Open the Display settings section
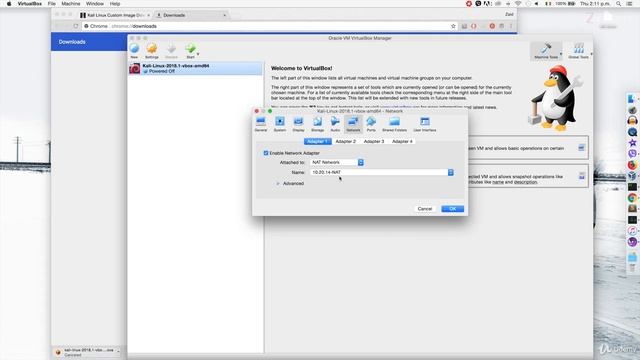Image resolution: width=640 pixels, height=360 pixels. coord(298,124)
